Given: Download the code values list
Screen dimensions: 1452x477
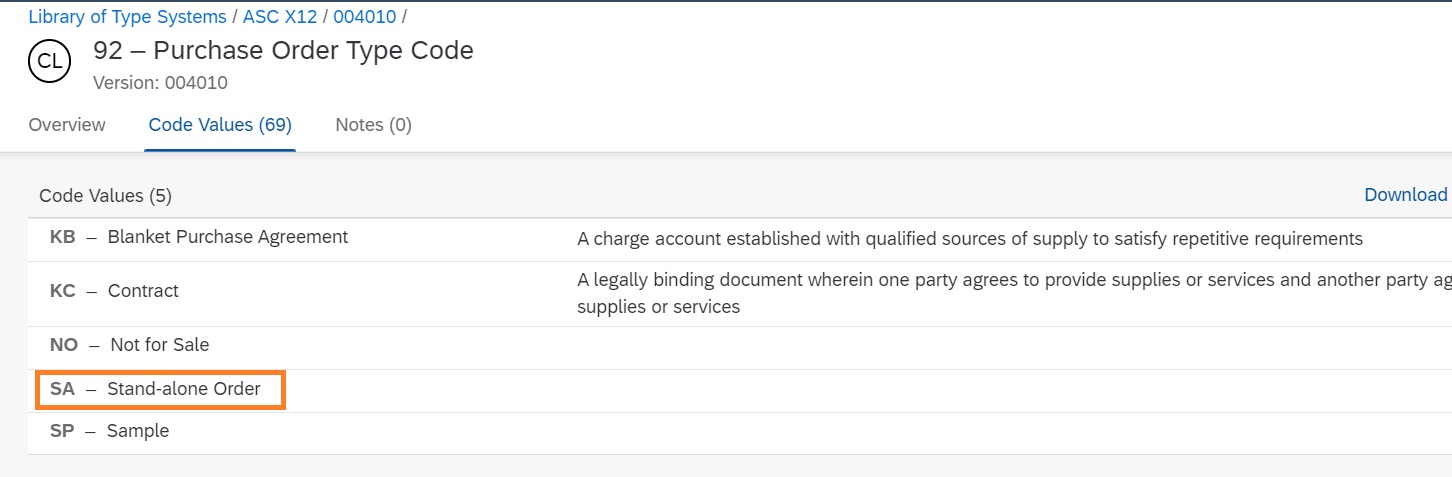Looking at the screenshot, I should (1405, 195).
